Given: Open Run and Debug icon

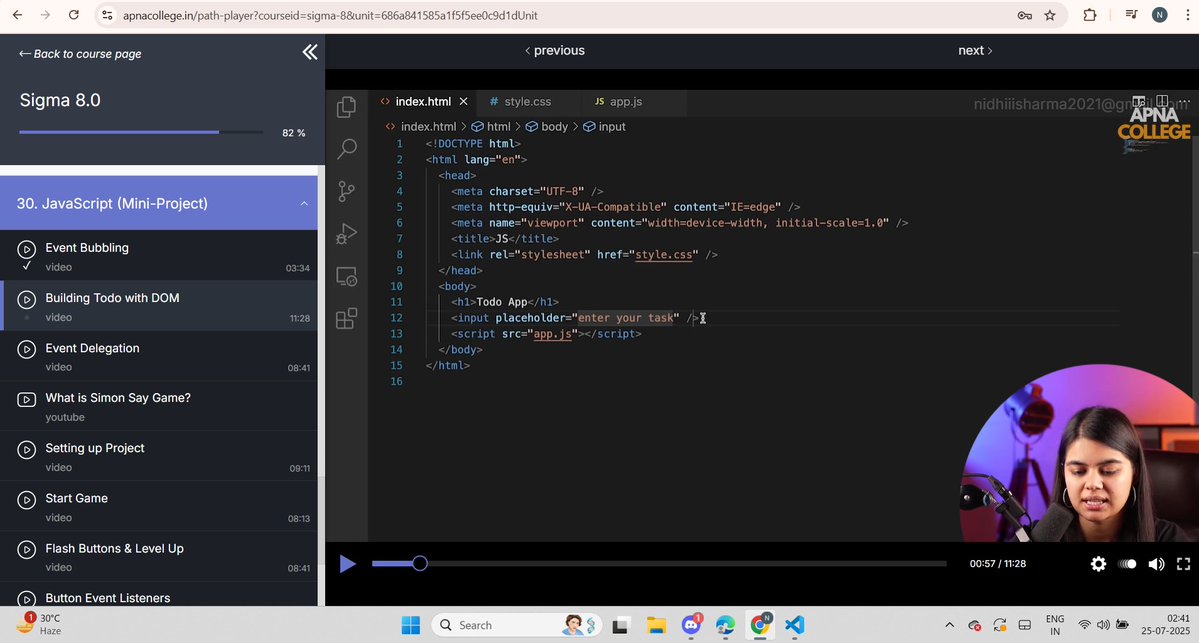Looking at the screenshot, I should coord(346,233).
